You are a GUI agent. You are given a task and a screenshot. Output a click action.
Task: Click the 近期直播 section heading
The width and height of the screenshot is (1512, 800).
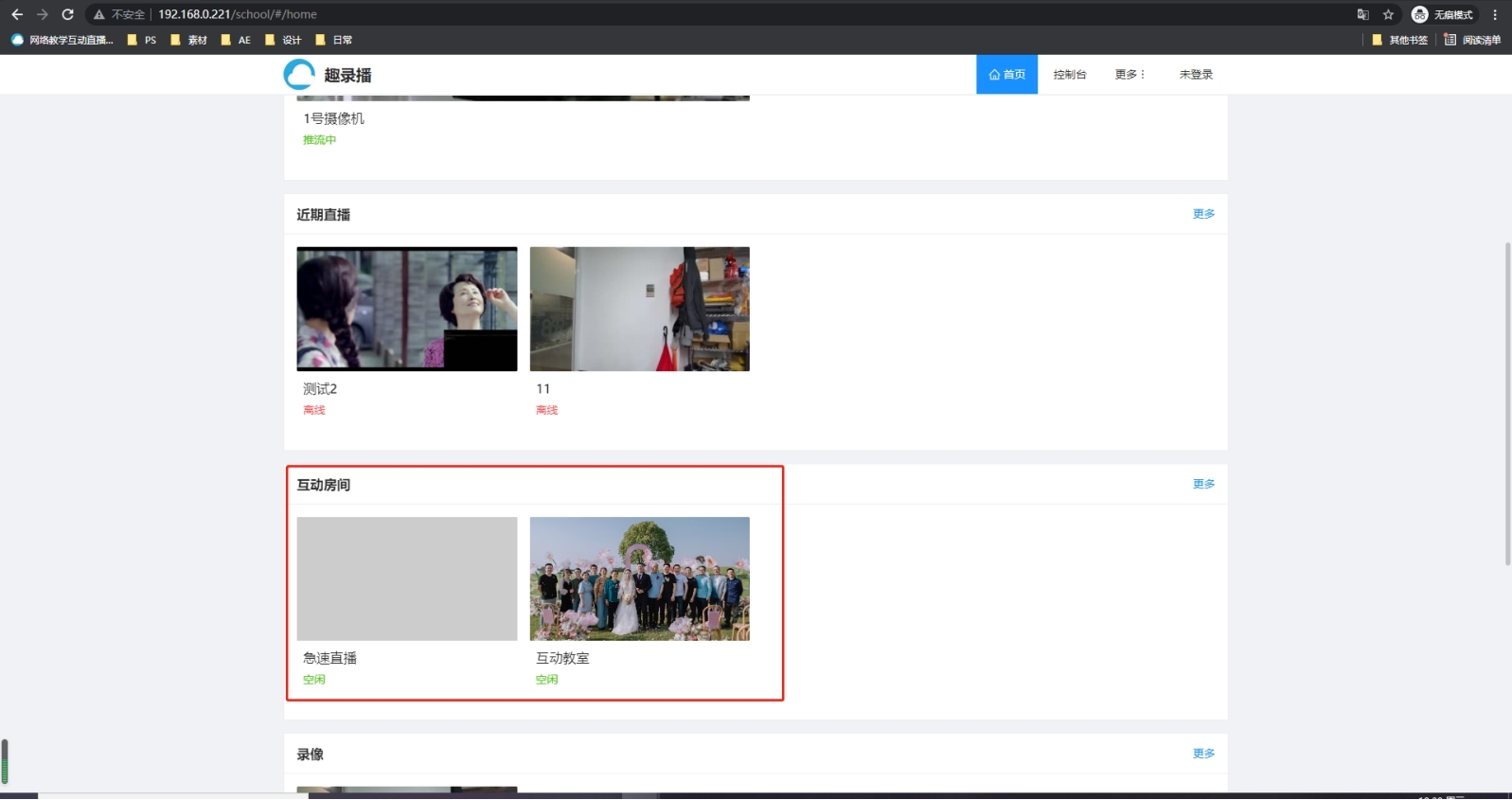[x=323, y=215]
